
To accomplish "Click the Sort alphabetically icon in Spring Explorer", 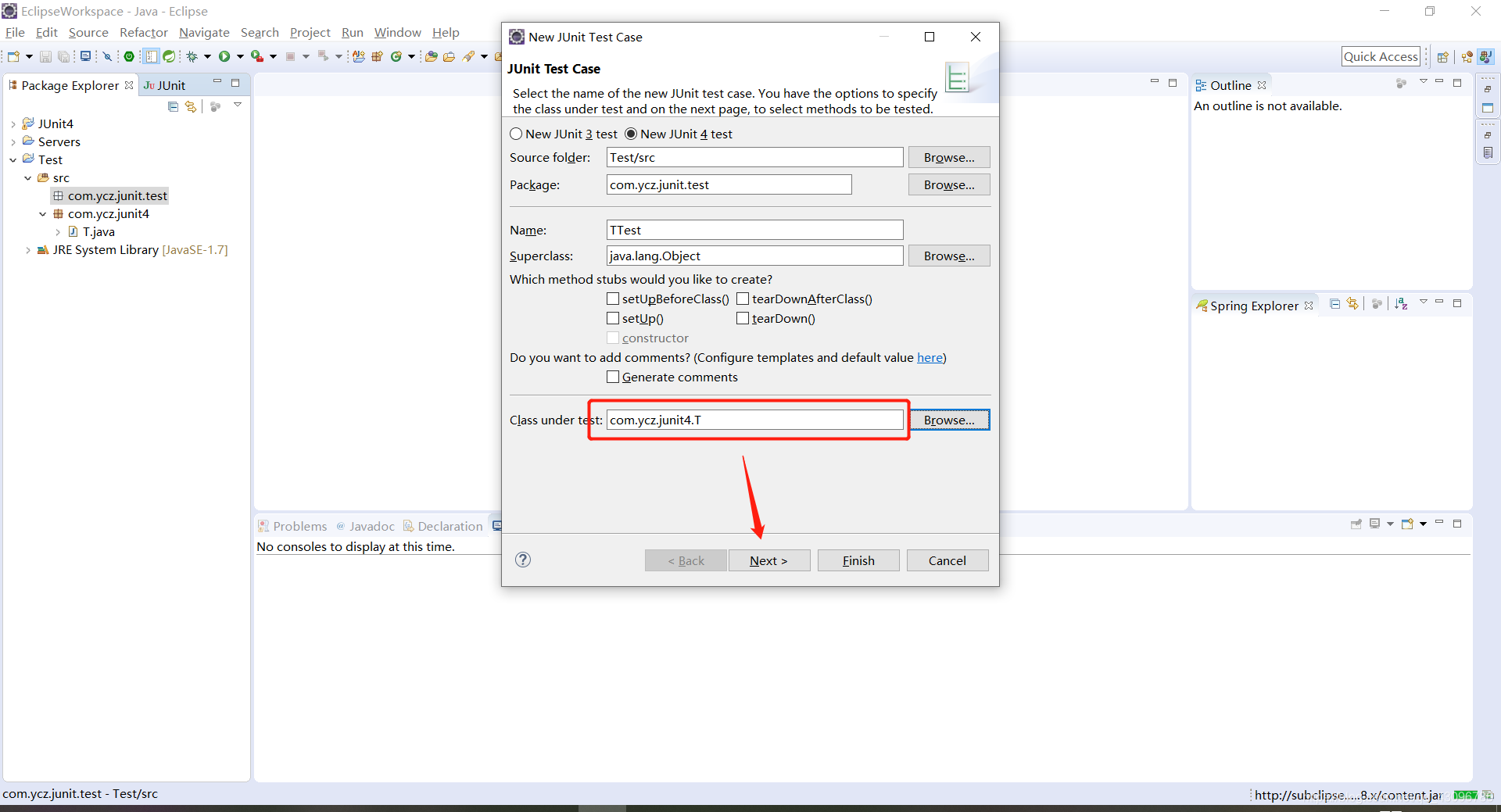I will [x=1401, y=303].
